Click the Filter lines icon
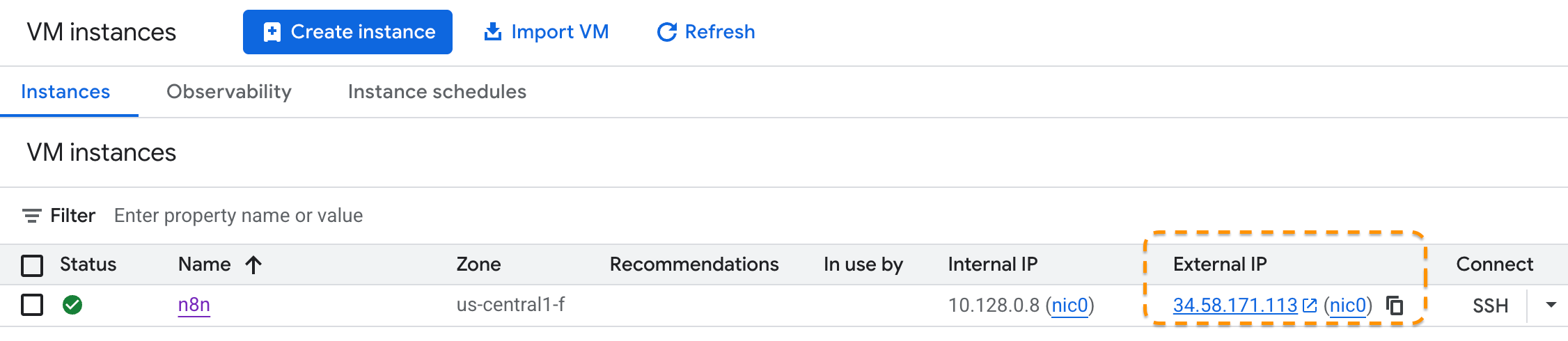 pyautogui.click(x=31, y=216)
